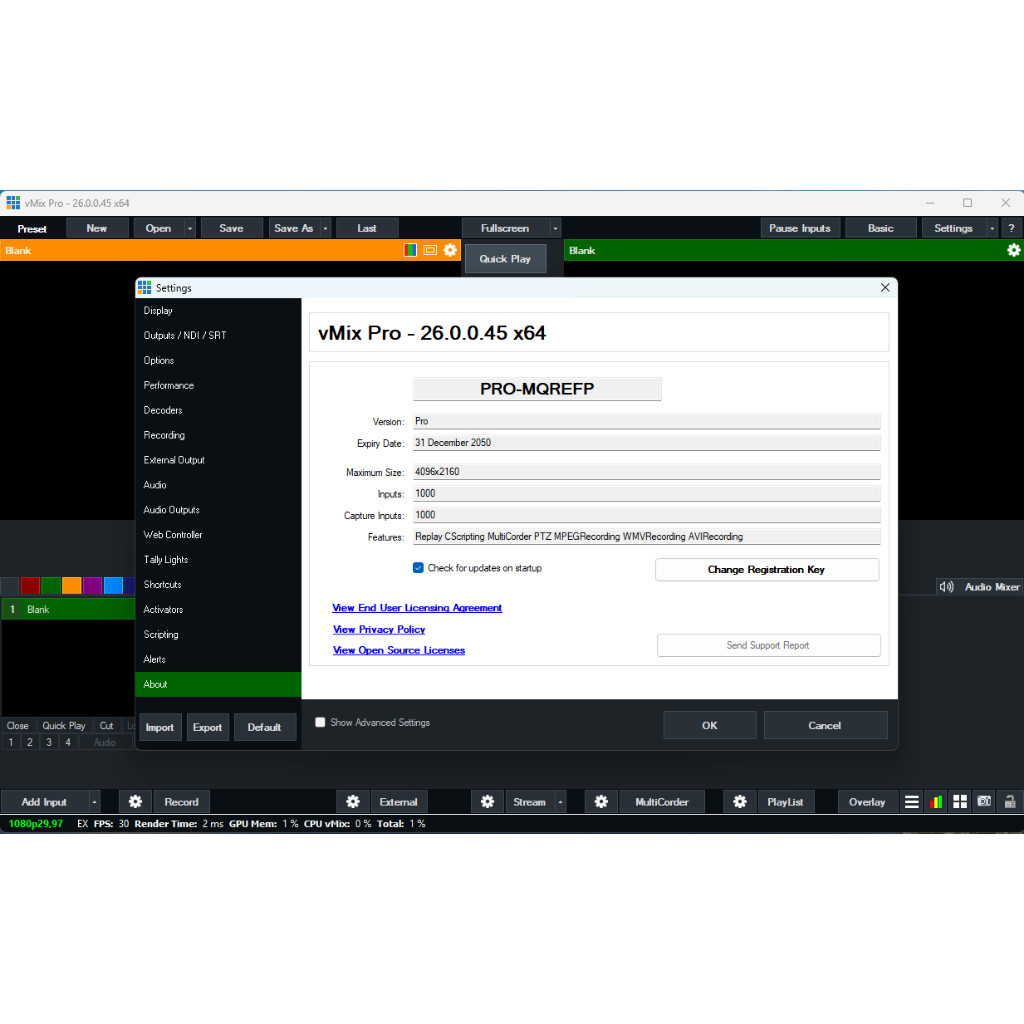Select the Recording settings category
Image resolution: width=1024 pixels, height=1024 pixels.
(164, 435)
